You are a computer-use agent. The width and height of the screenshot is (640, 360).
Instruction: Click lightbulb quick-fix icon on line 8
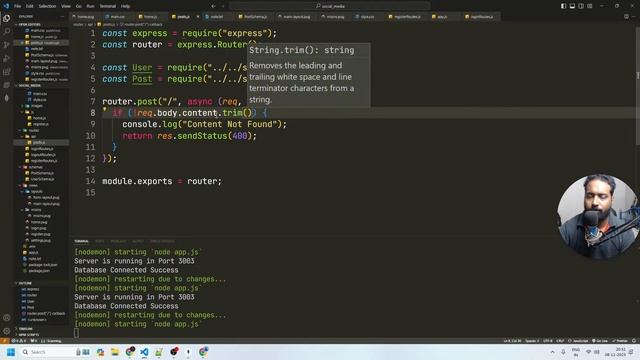pos(104,109)
